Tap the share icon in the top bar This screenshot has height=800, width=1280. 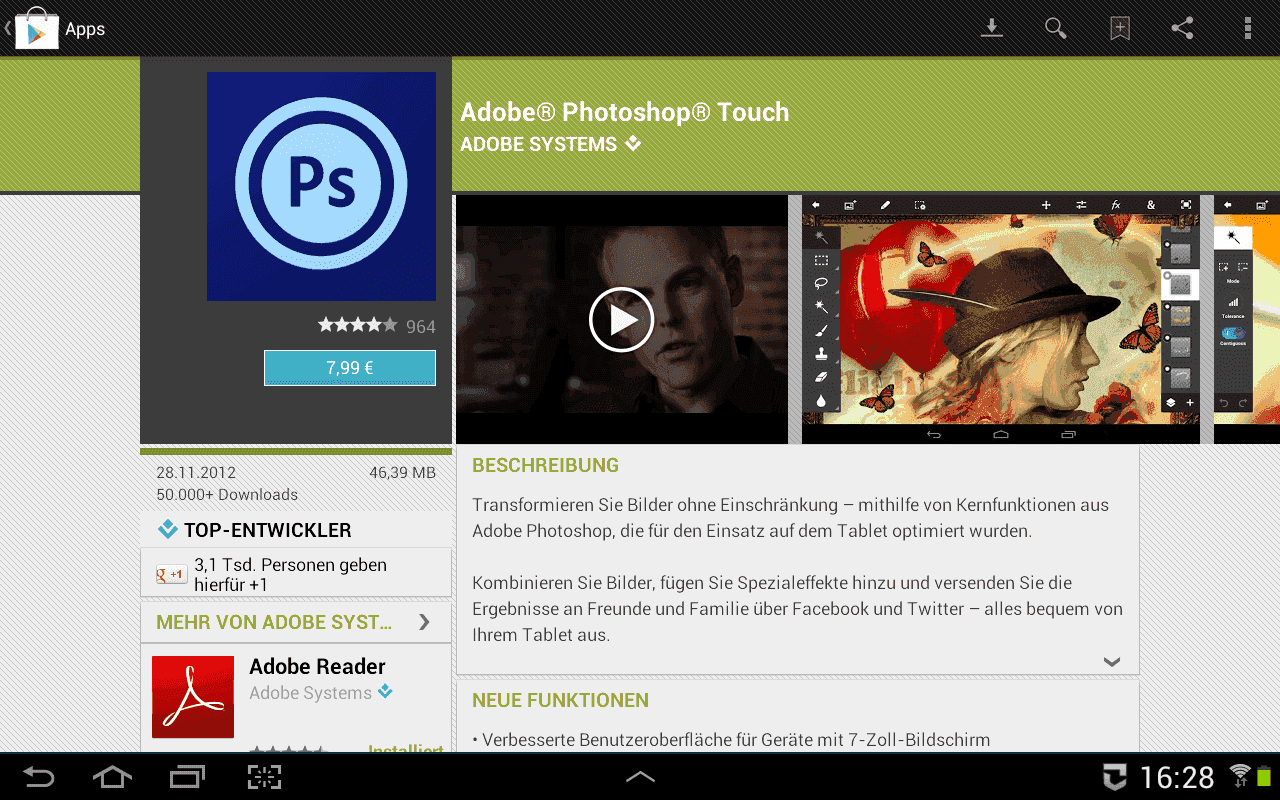(1183, 28)
